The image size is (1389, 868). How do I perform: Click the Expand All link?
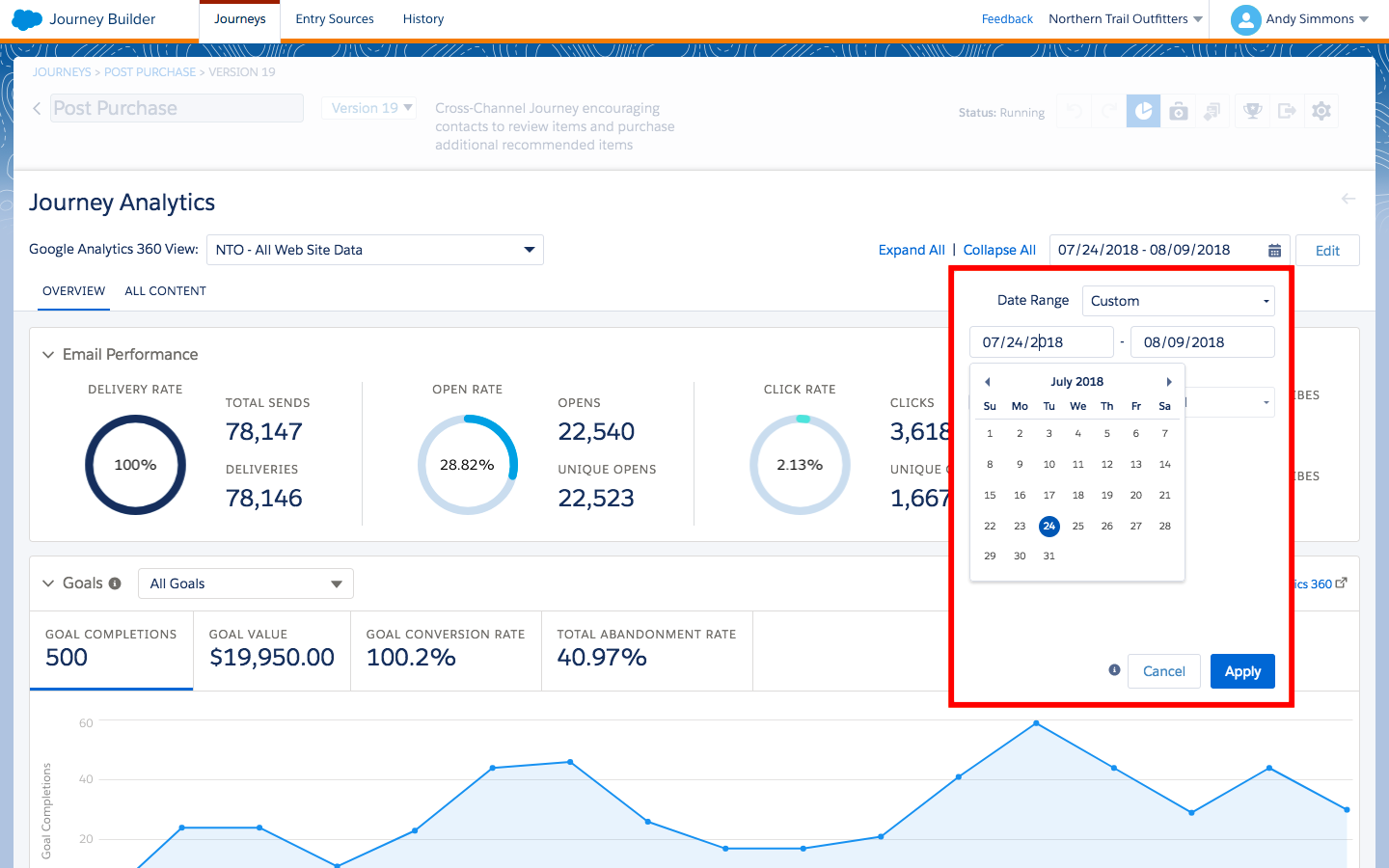pos(912,250)
